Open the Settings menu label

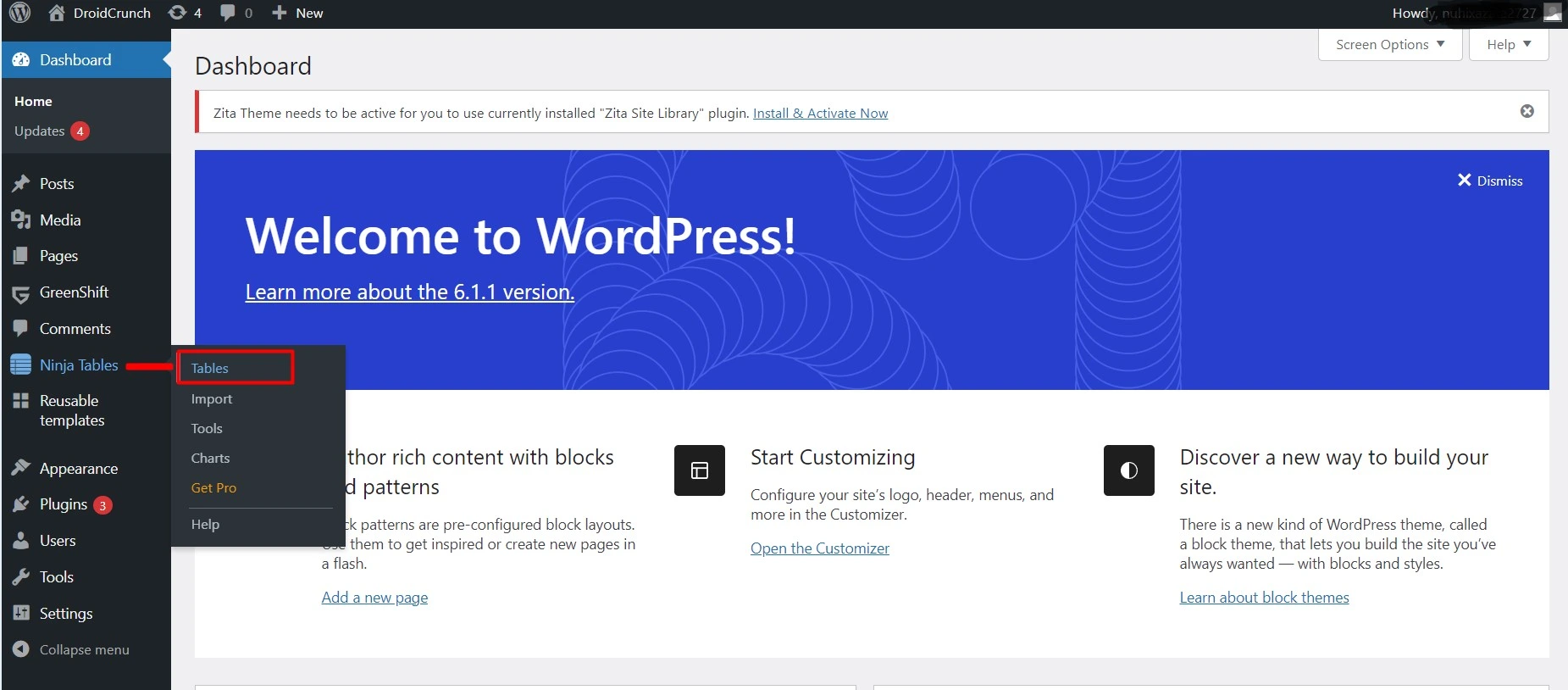pyautogui.click(x=66, y=614)
